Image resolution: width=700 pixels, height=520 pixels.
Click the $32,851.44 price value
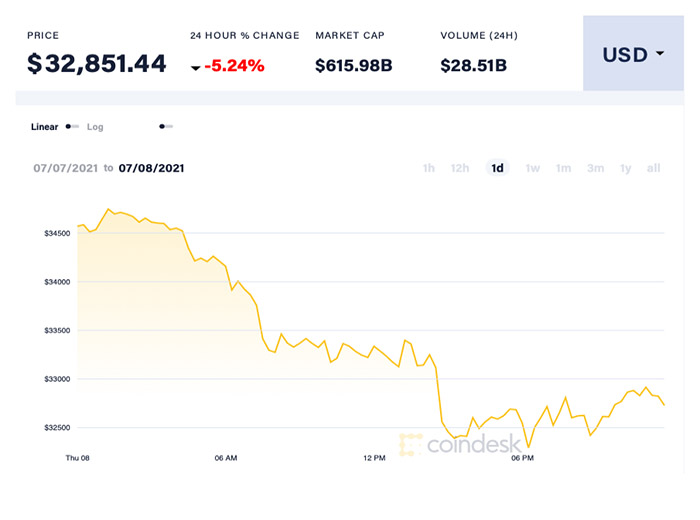(x=97, y=64)
